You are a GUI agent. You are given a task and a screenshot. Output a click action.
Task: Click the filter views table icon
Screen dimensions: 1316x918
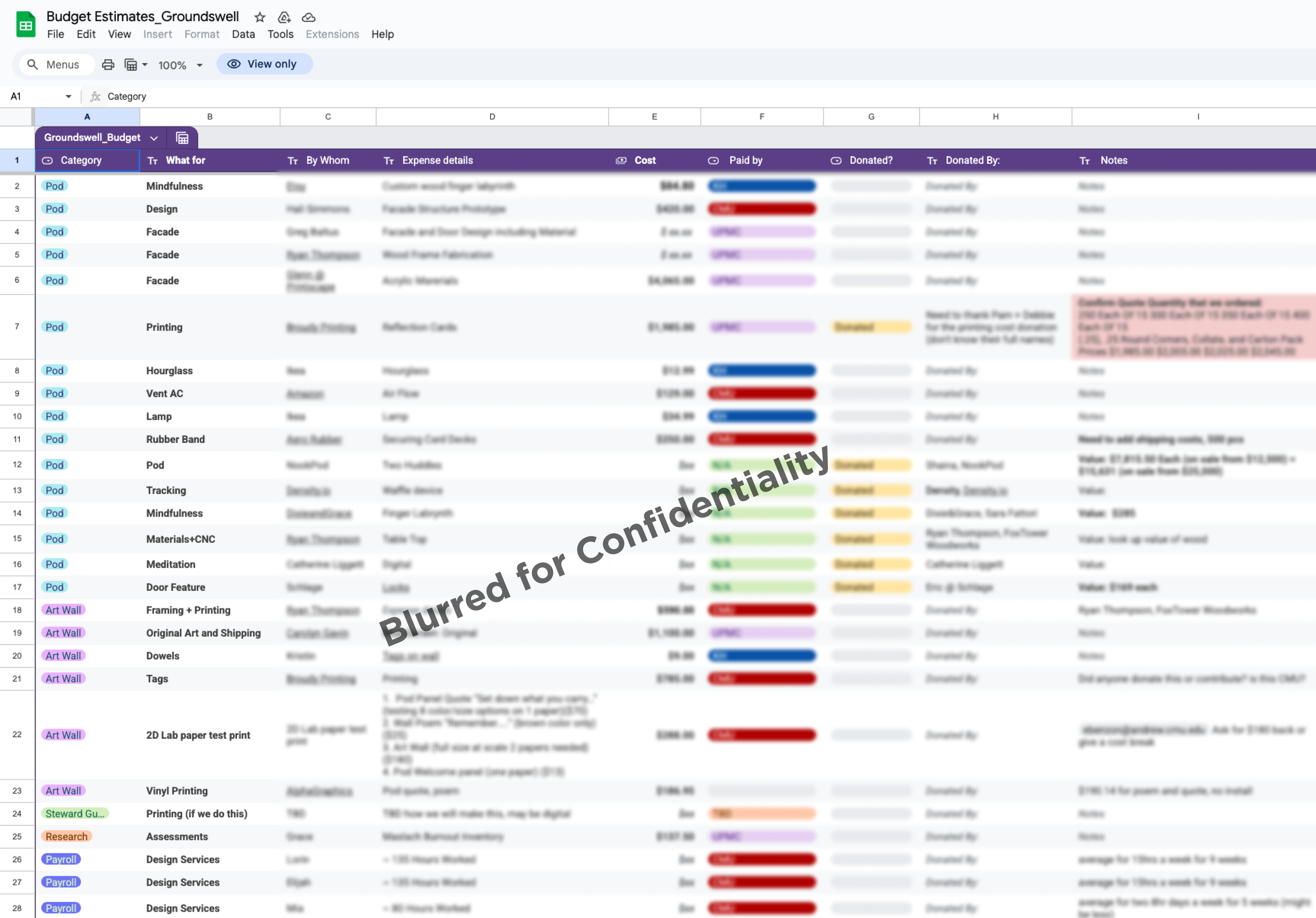tap(131, 64)
